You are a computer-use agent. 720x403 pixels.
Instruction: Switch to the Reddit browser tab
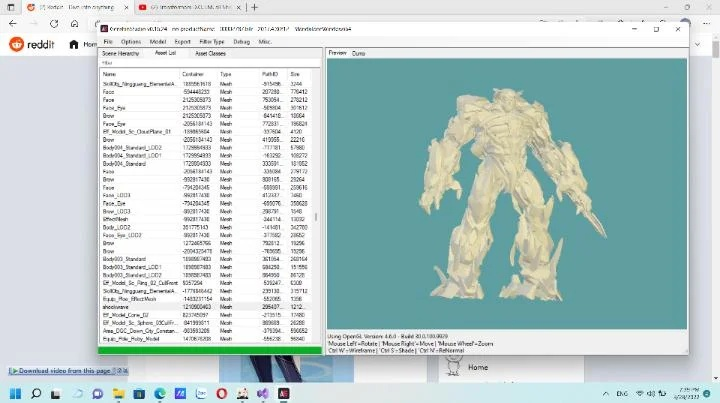coord(76,7)
